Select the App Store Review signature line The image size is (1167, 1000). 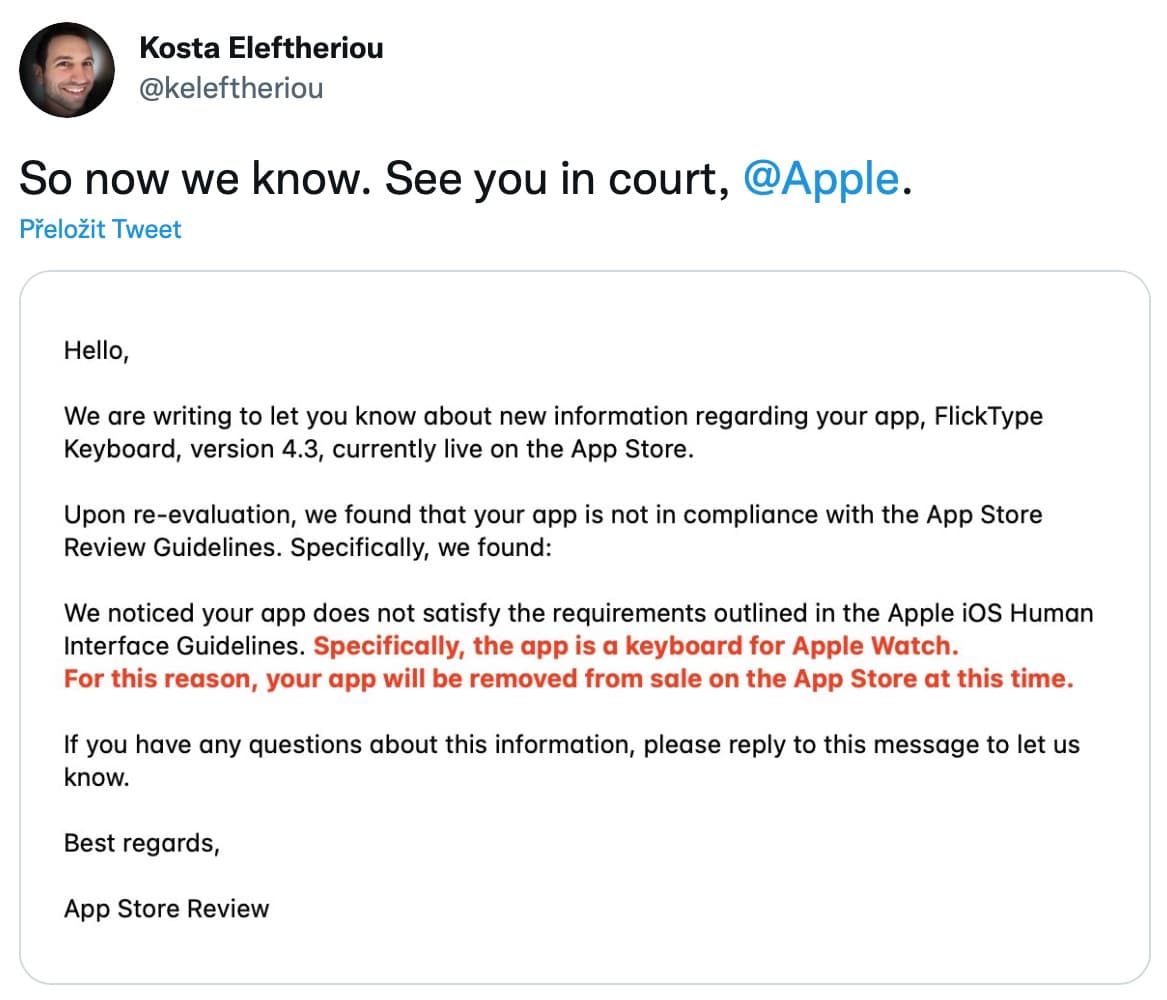coord(166,908)
